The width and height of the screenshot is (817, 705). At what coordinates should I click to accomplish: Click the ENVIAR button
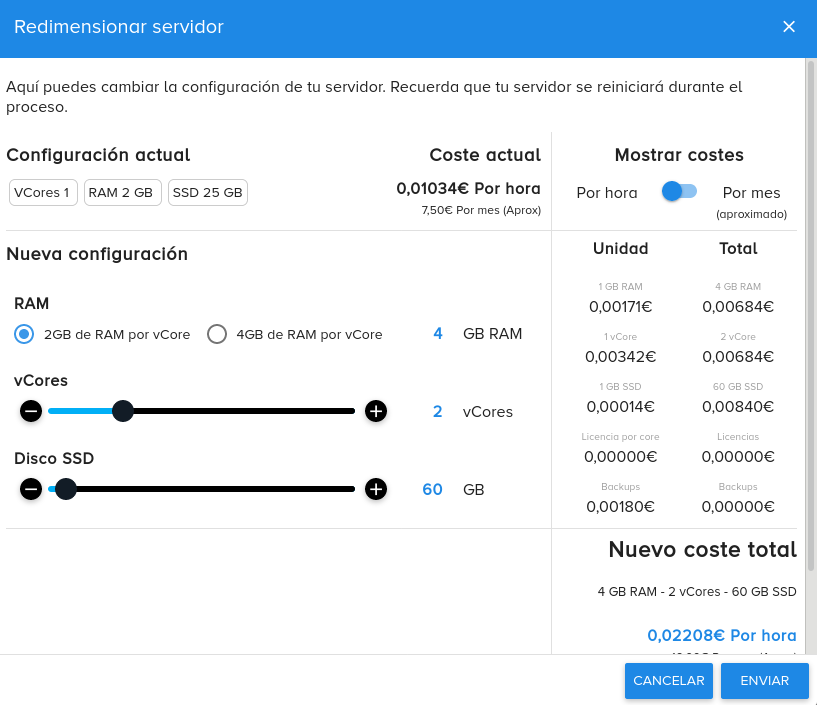click(764, 681)
